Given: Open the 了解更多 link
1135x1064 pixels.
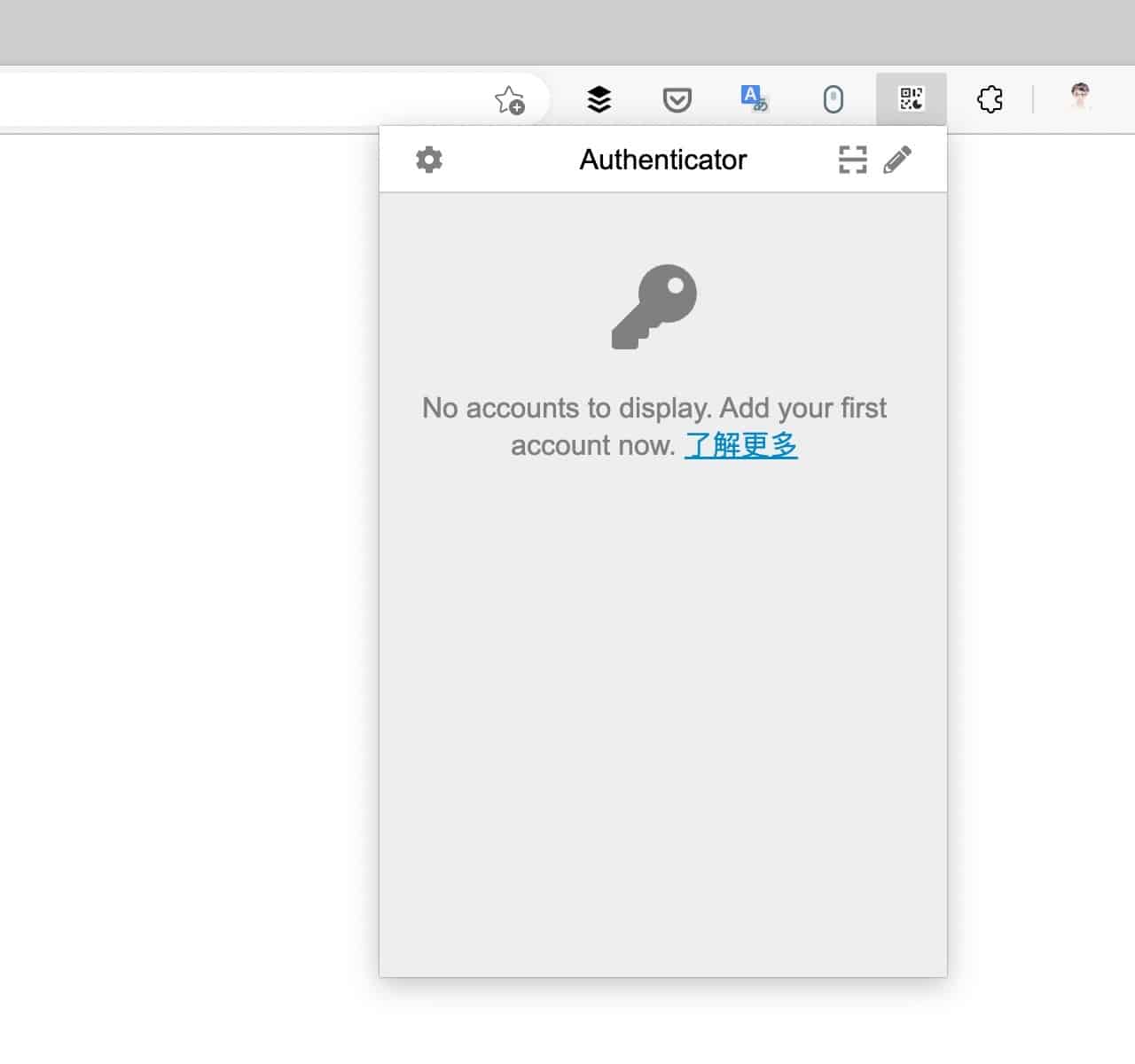Looking at the screenshot, I should pyautogui.click(x=741, y=445).
